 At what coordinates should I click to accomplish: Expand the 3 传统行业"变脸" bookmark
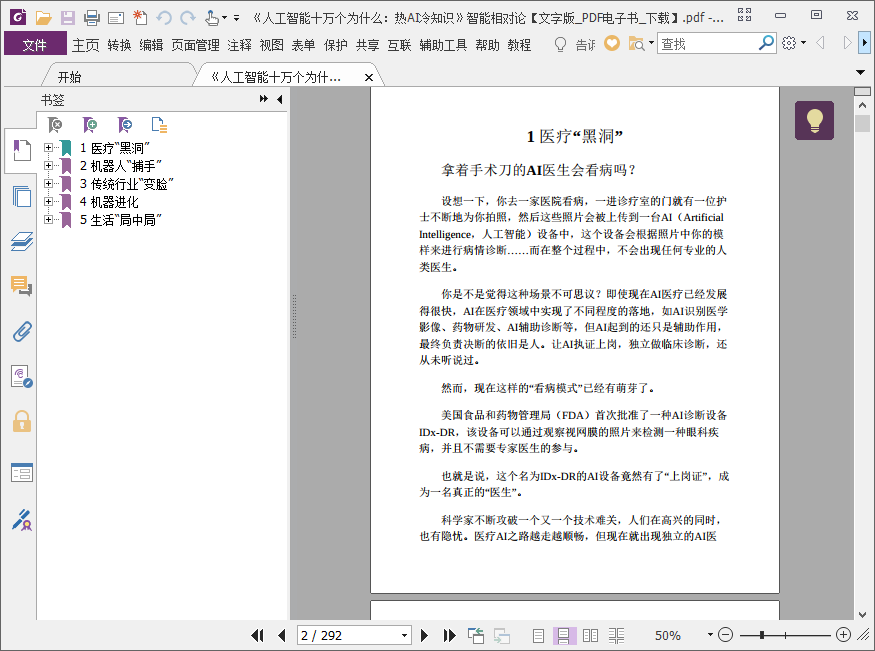click(49, 184)
